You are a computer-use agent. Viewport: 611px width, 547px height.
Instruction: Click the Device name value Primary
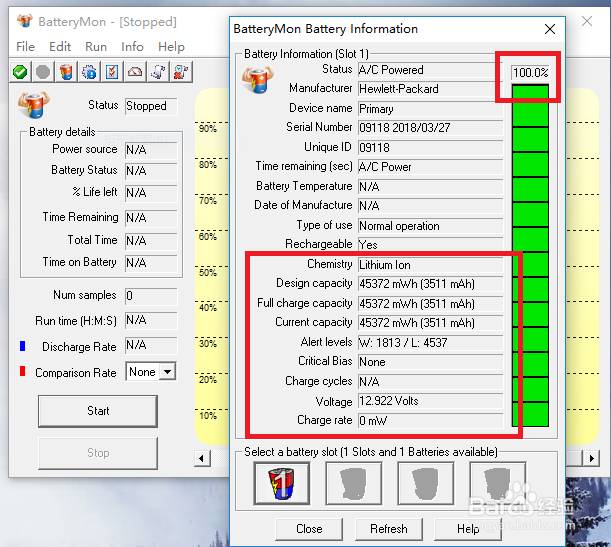point(431,109)
